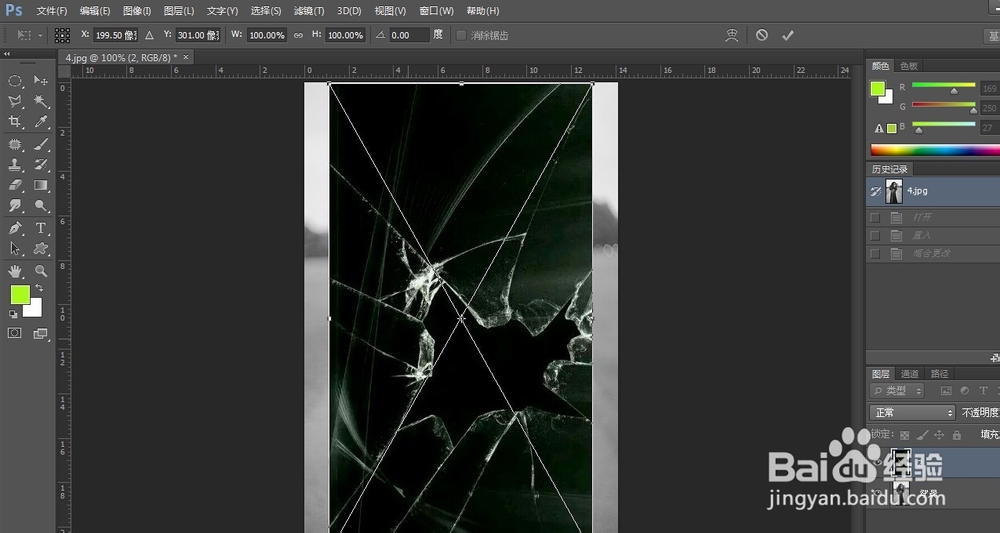Open the 滤镜(T) menu
1000x533 pixels.
click(309, 11)
